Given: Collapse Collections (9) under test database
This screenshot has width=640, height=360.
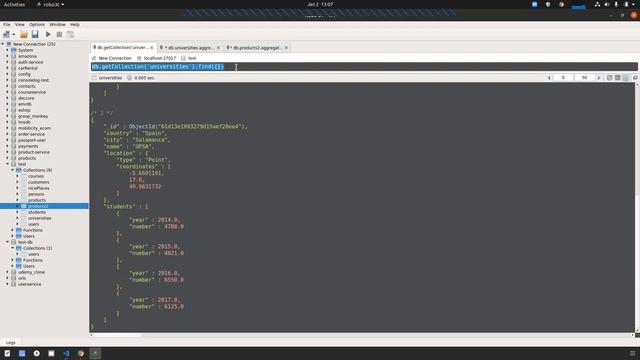Looking at the screenshot, I should coord(12,170).
